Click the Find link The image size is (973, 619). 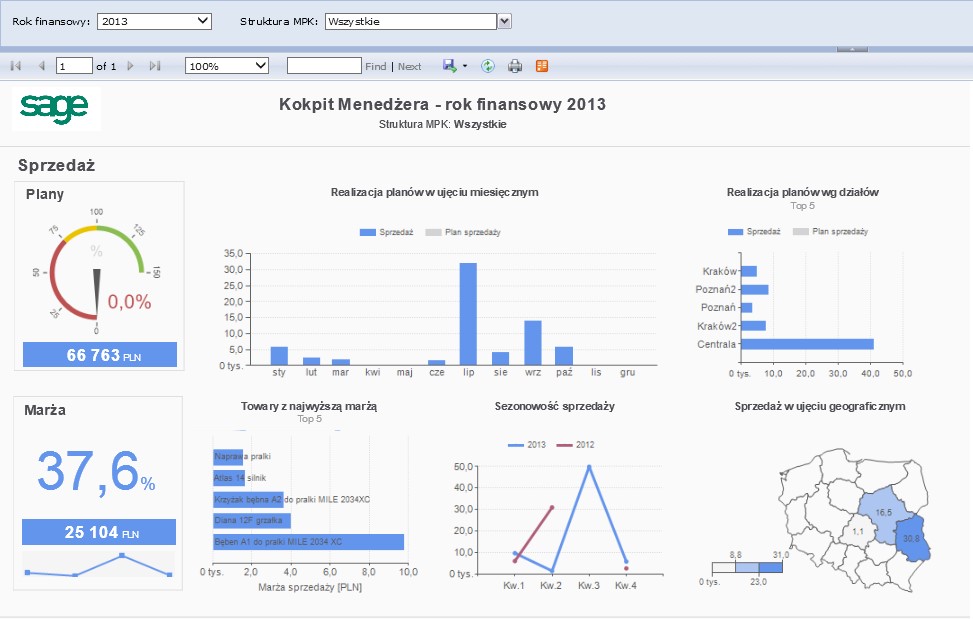[375, 67]
